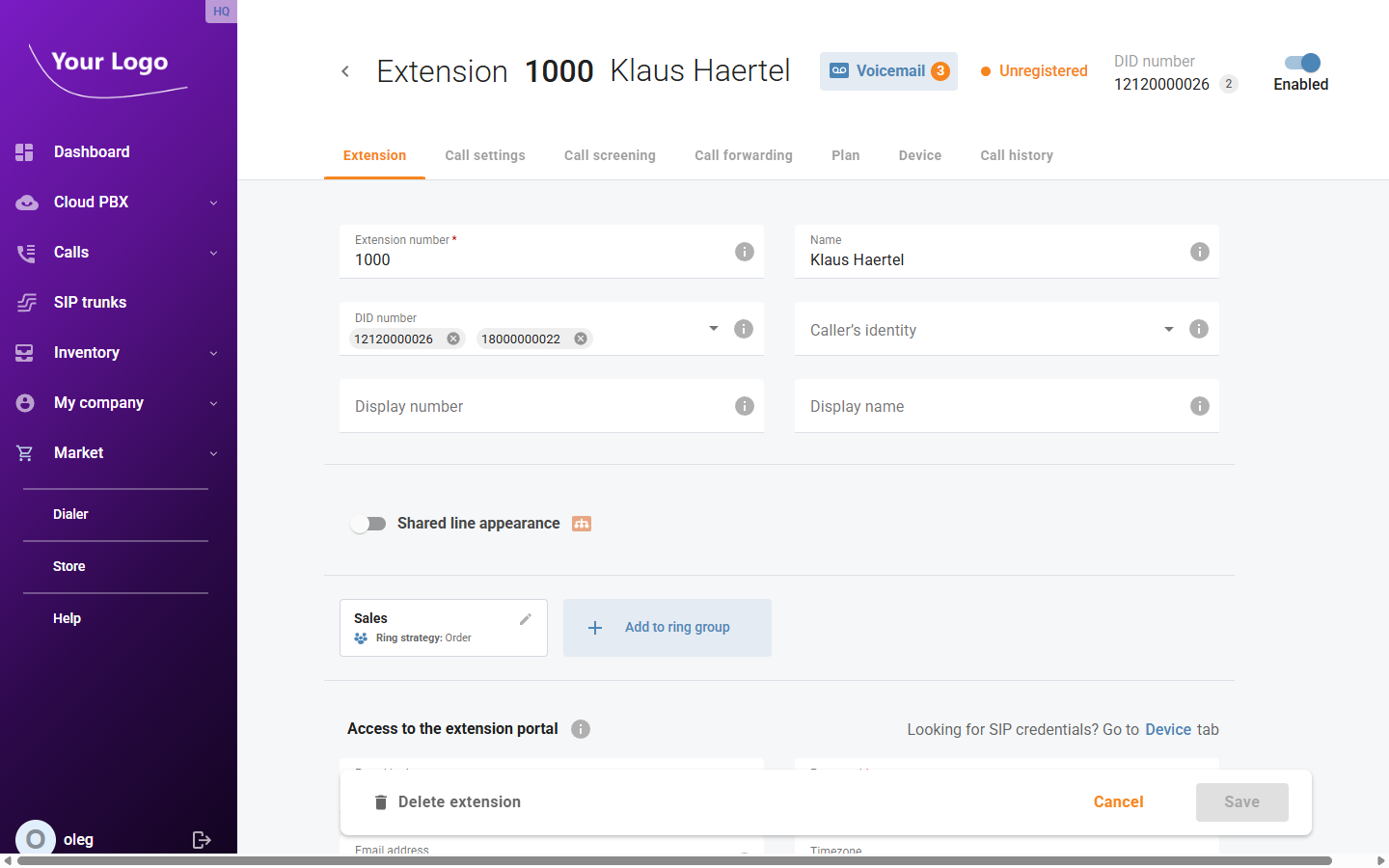This screenshot has height=868, width=1389.
Task: Open the Caller's identity dropdown
Action: [1168, 328]
